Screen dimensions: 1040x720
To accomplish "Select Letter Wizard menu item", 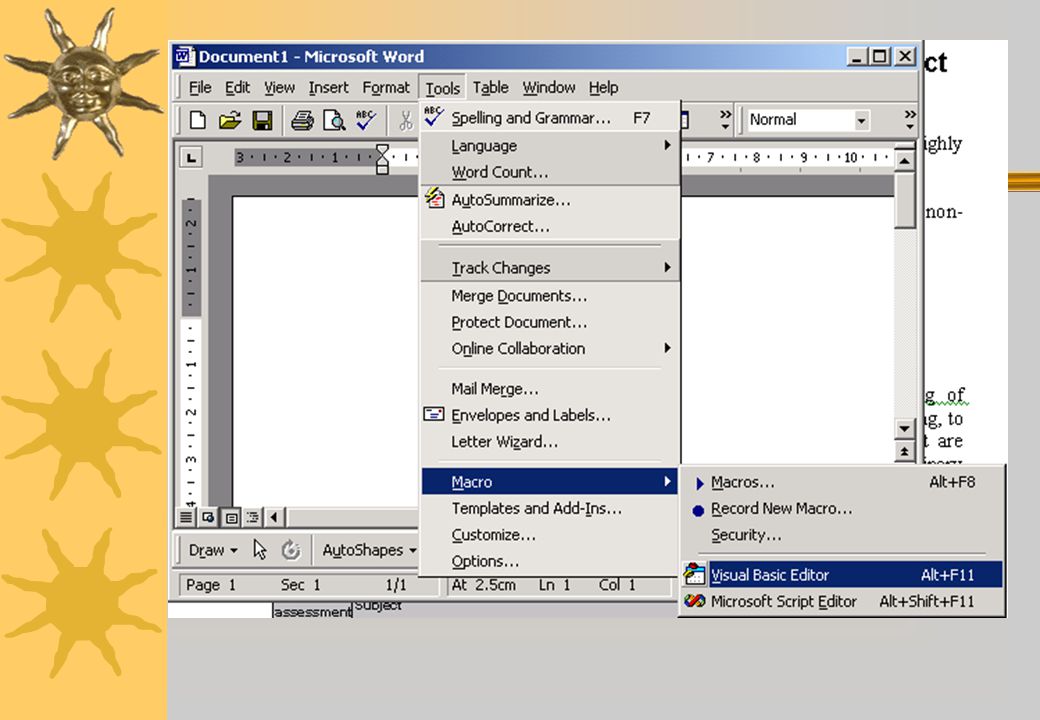I will coord(551,442).
